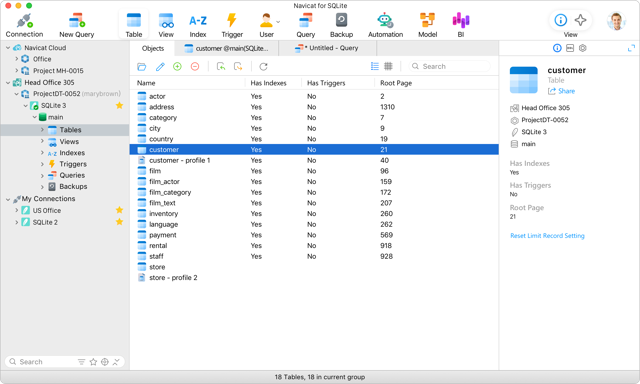Open the BI toolbar icon

click(461, 25)
